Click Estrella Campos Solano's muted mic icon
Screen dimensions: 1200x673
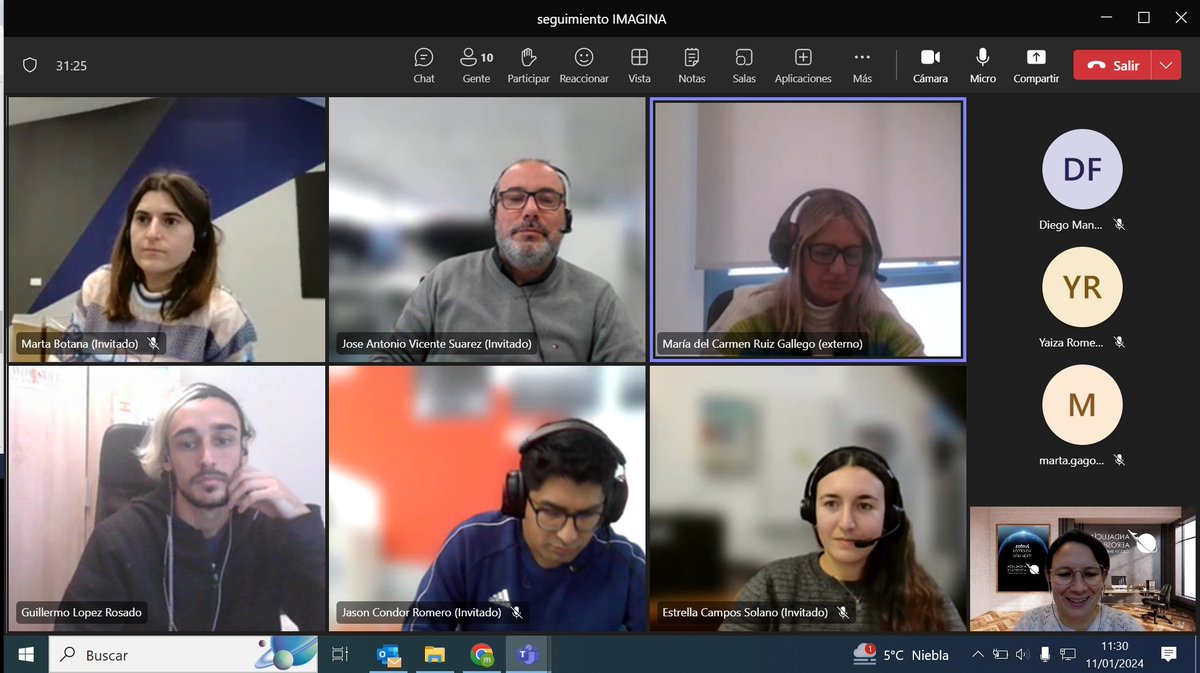coord(843,612)
